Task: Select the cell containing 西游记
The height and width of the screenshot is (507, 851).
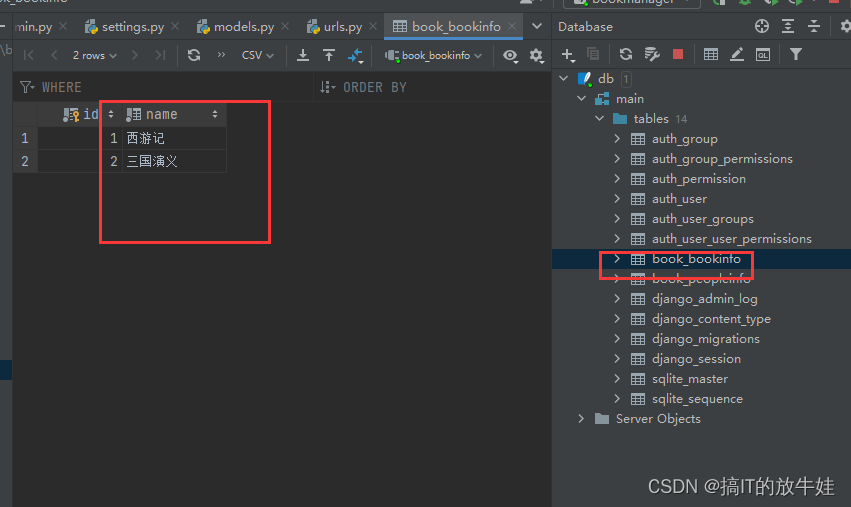Action: [x=174, y=138]
